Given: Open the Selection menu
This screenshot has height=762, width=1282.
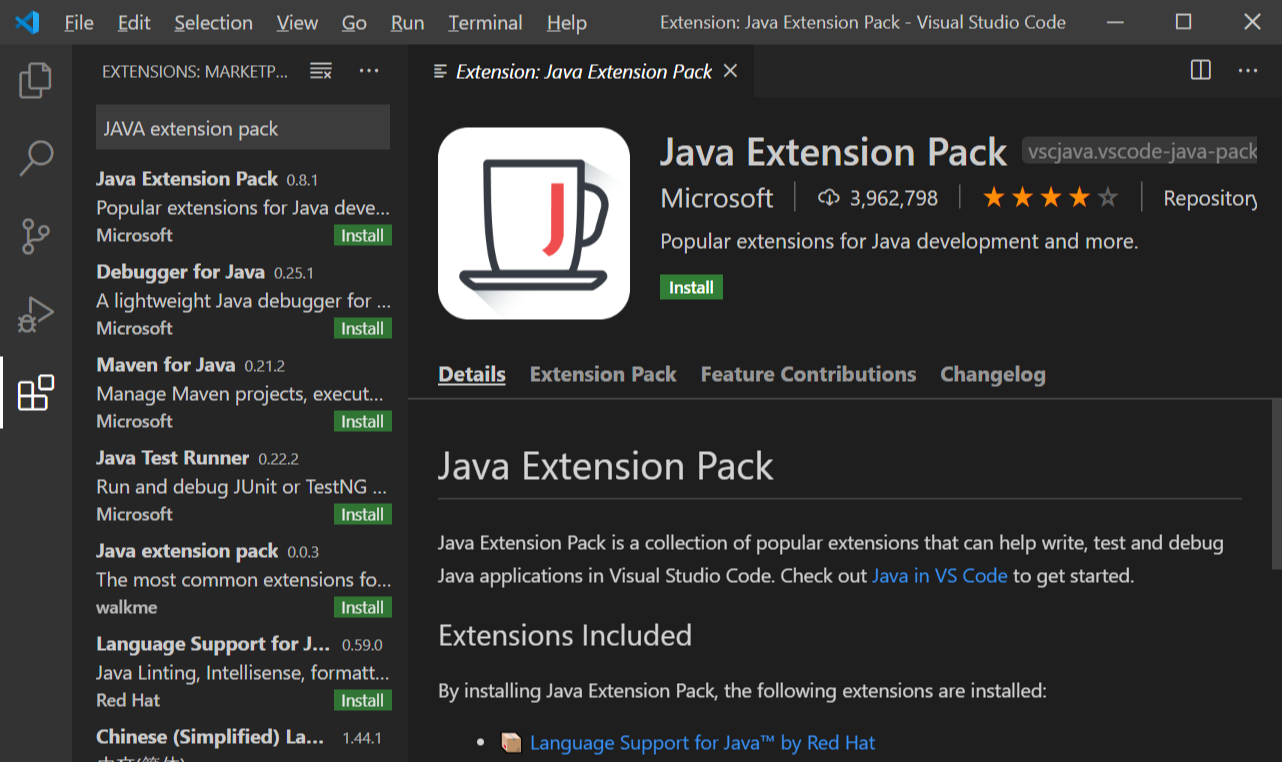Looking at the screenshot, I should pos(213,22).
